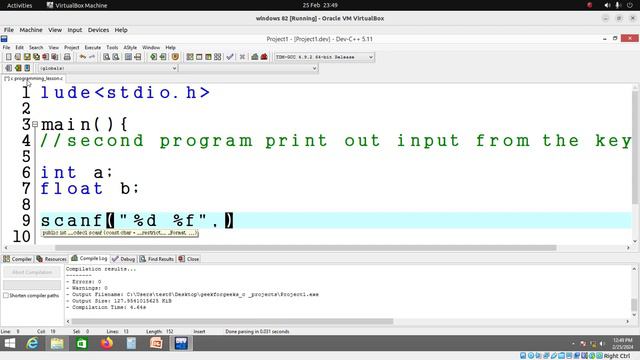
Task: Click the shield-shaped bookmark icon
Action: click(x=175, y=57)
